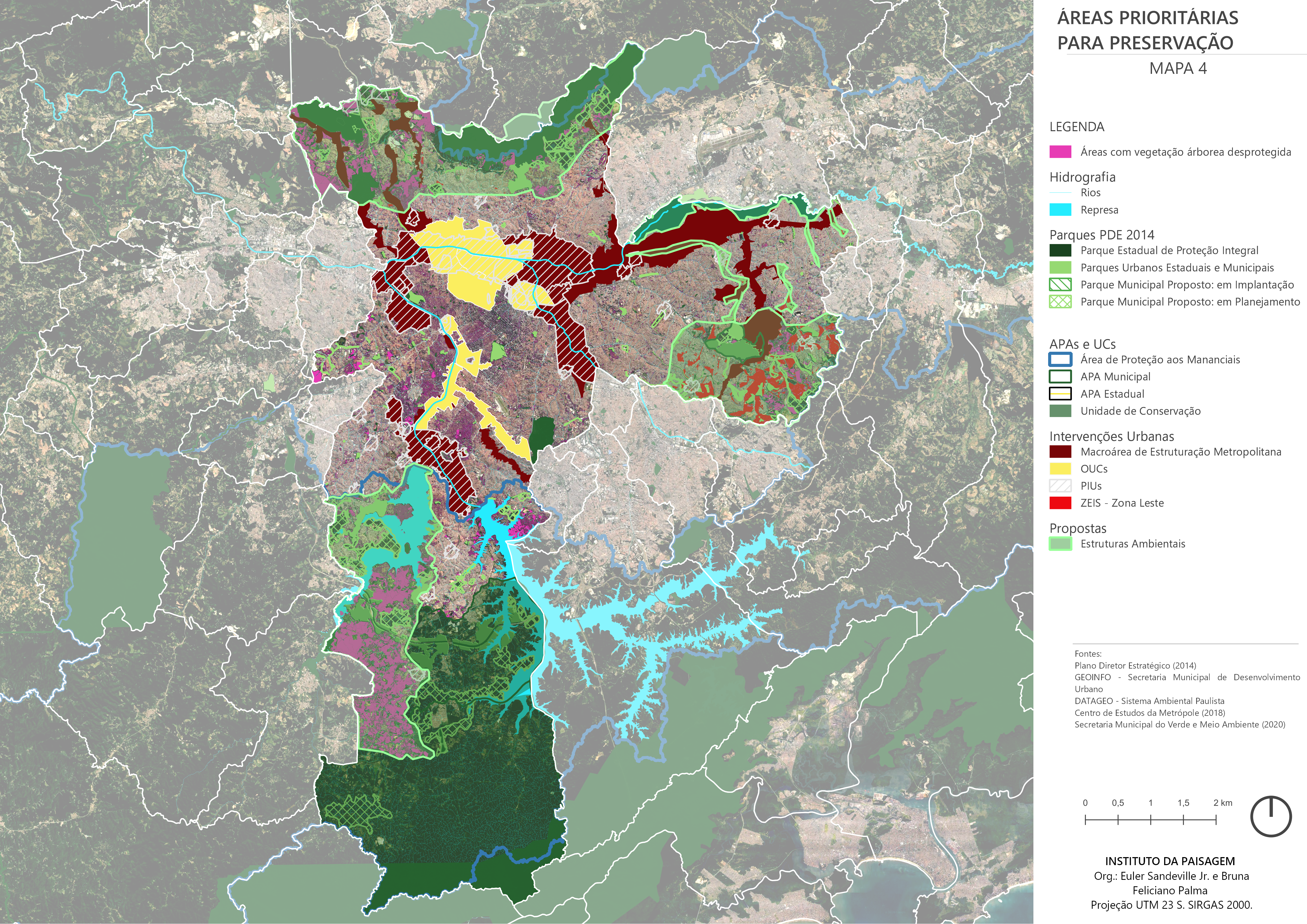Click the 'PIUs' legend label
Screen dimensions: 1307x924
(1091, 486)
